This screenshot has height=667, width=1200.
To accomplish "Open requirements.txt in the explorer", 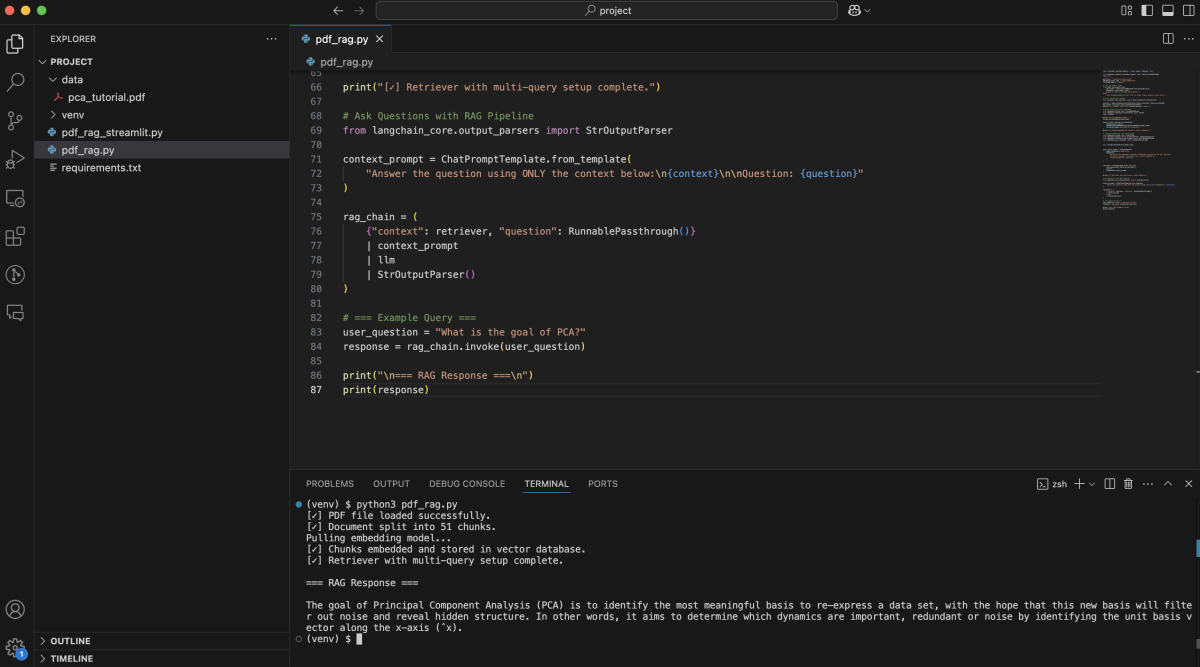I will (x=162, y=168).
